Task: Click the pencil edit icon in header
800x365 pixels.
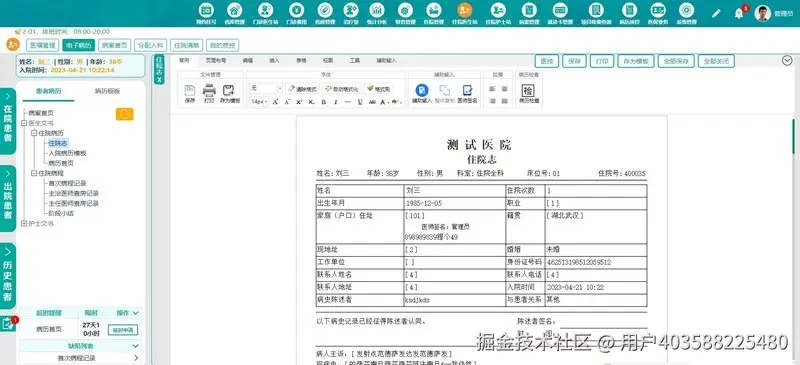Action: pos(716,14)
